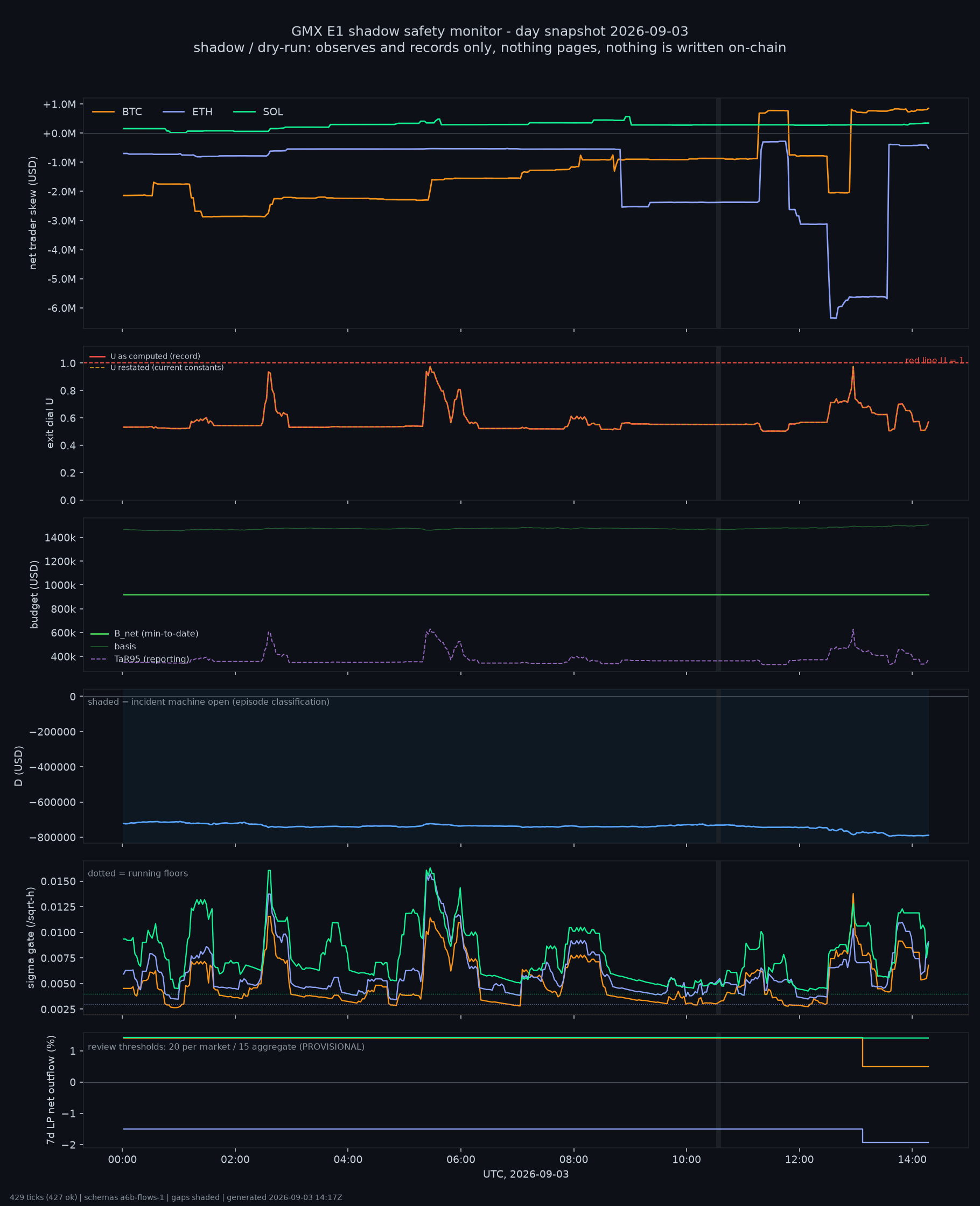Click the "400k" budget tick label
The height and width of the screenshot is (1206, 980).
(x=63, y=657)
